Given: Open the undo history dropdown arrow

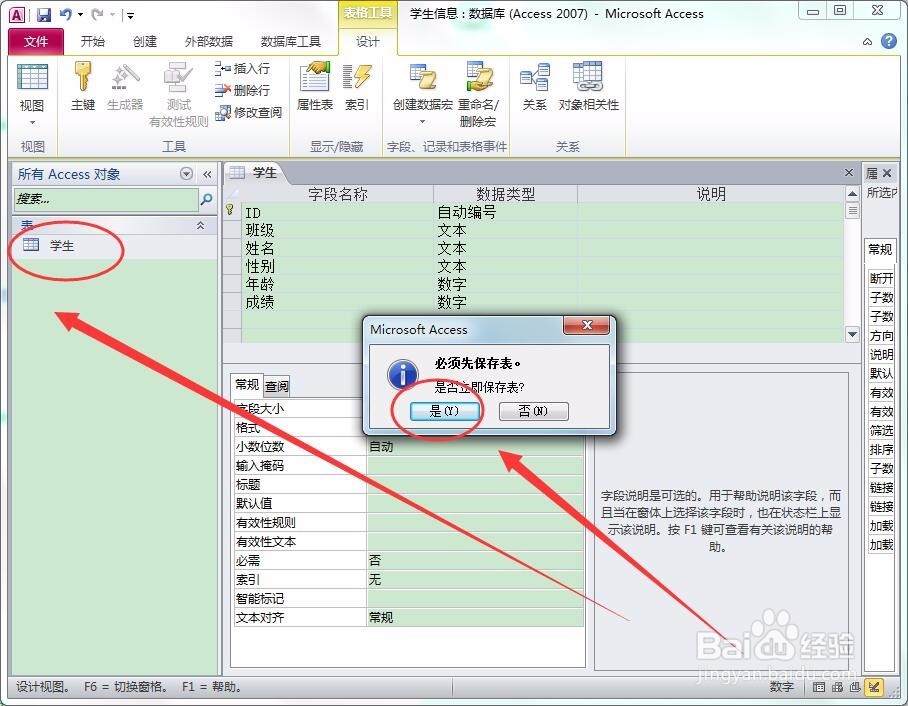Looking at the screenshot, I should click(x=80, y=15).
